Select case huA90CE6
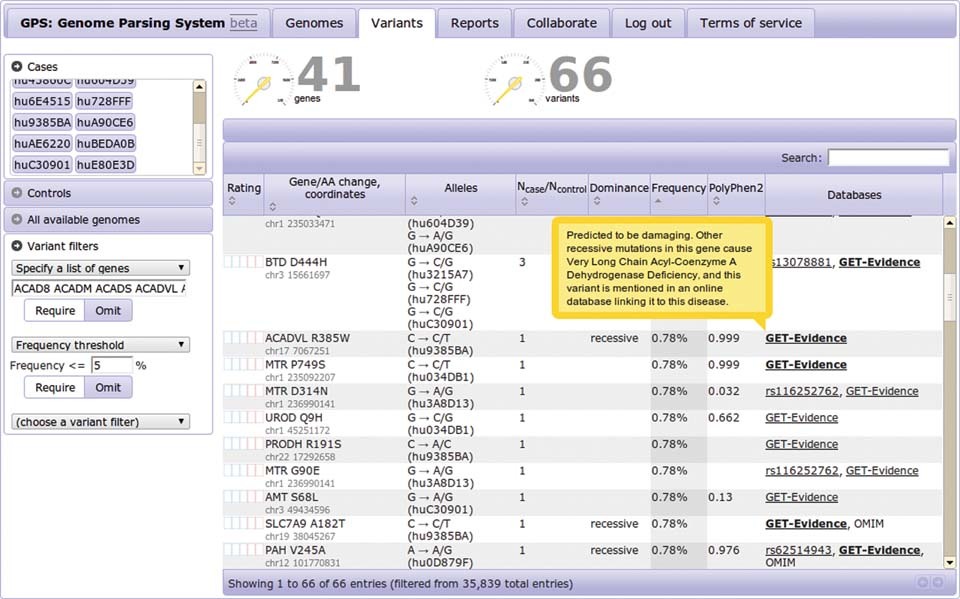This screenshot has height=599, width=960. (105, 122)
